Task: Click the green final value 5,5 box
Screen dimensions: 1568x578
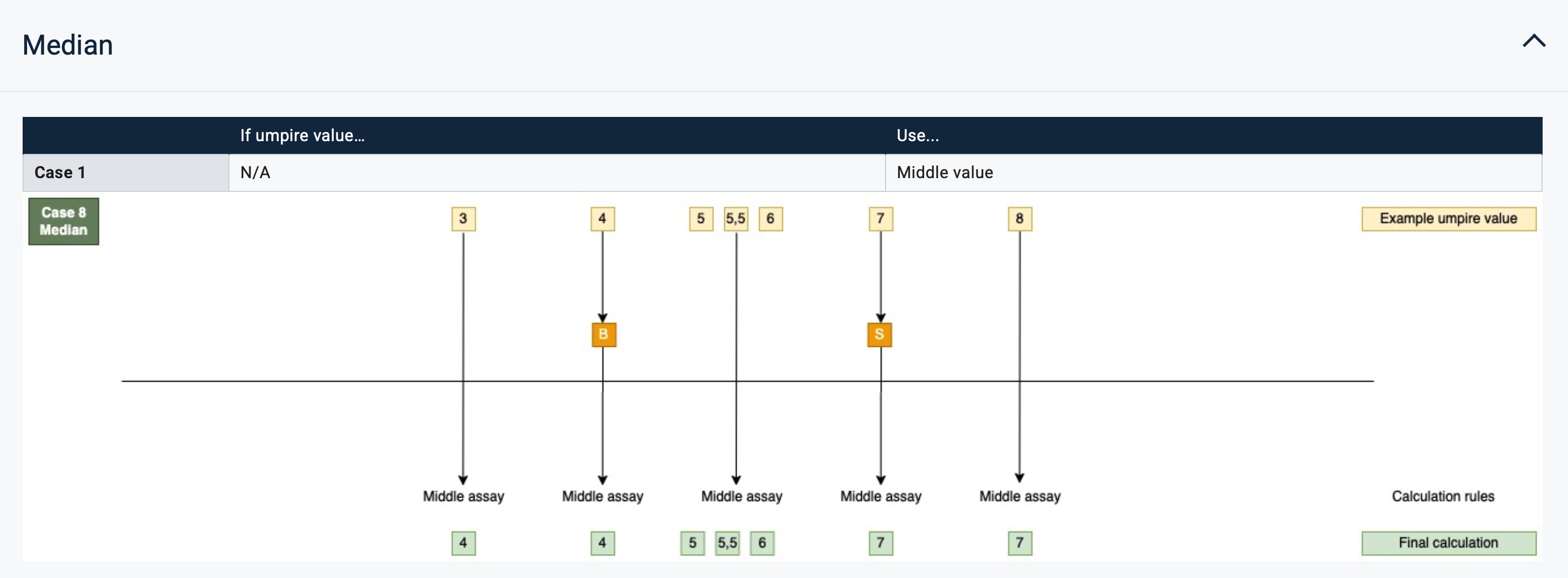Action: (x=727, y=543)
